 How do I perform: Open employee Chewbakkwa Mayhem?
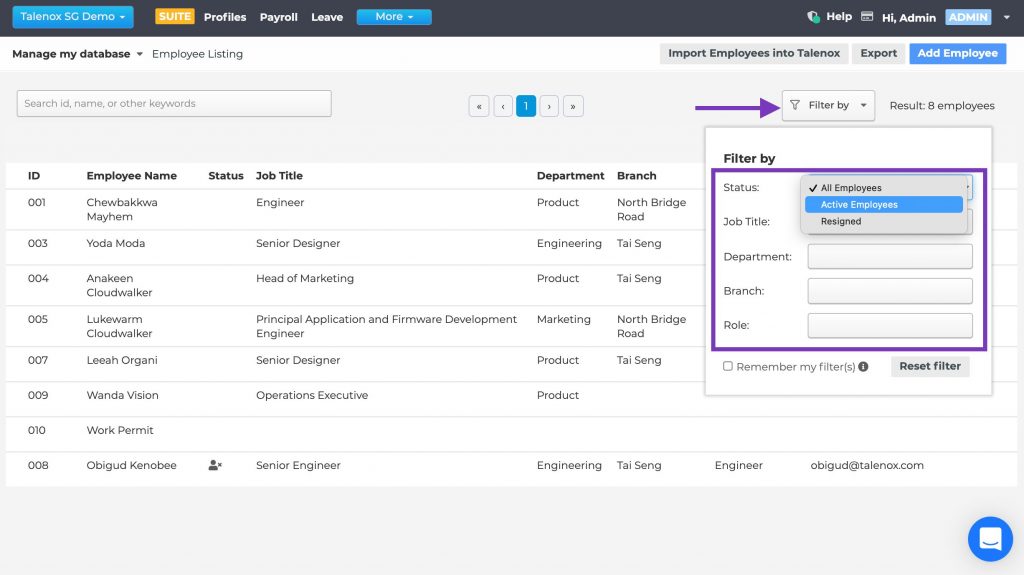[x=121, y=209]
